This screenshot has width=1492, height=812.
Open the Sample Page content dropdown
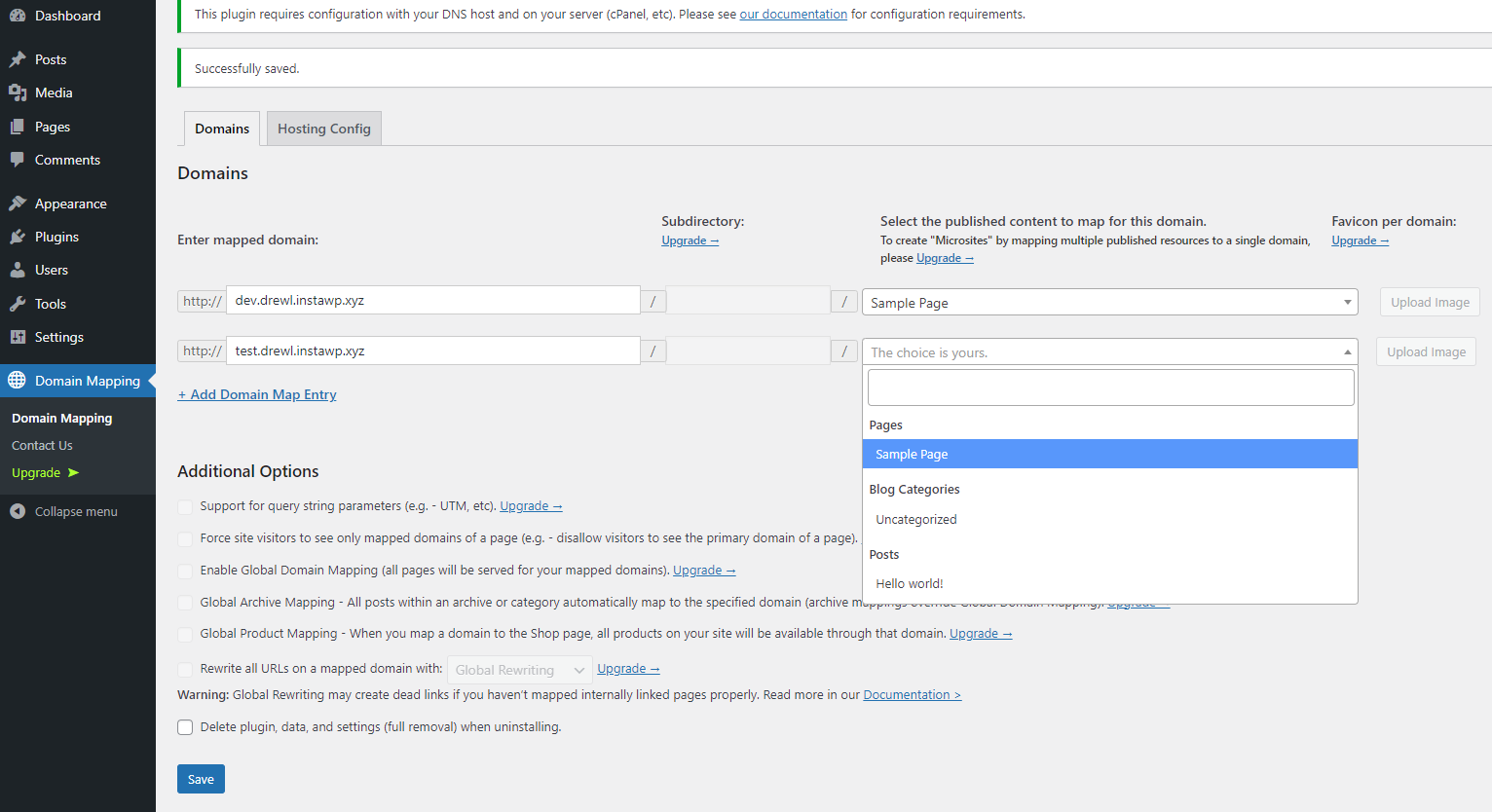point(1109,303)
